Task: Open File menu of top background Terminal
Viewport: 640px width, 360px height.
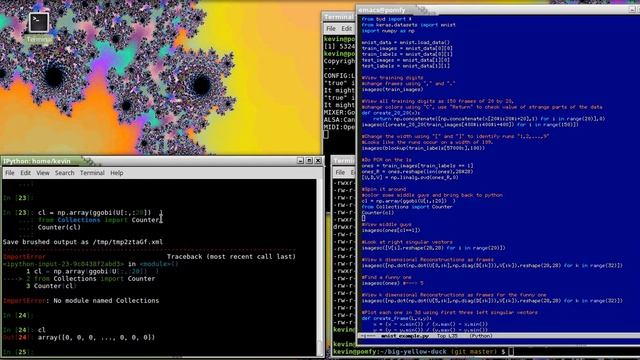Action: [331, 29]
